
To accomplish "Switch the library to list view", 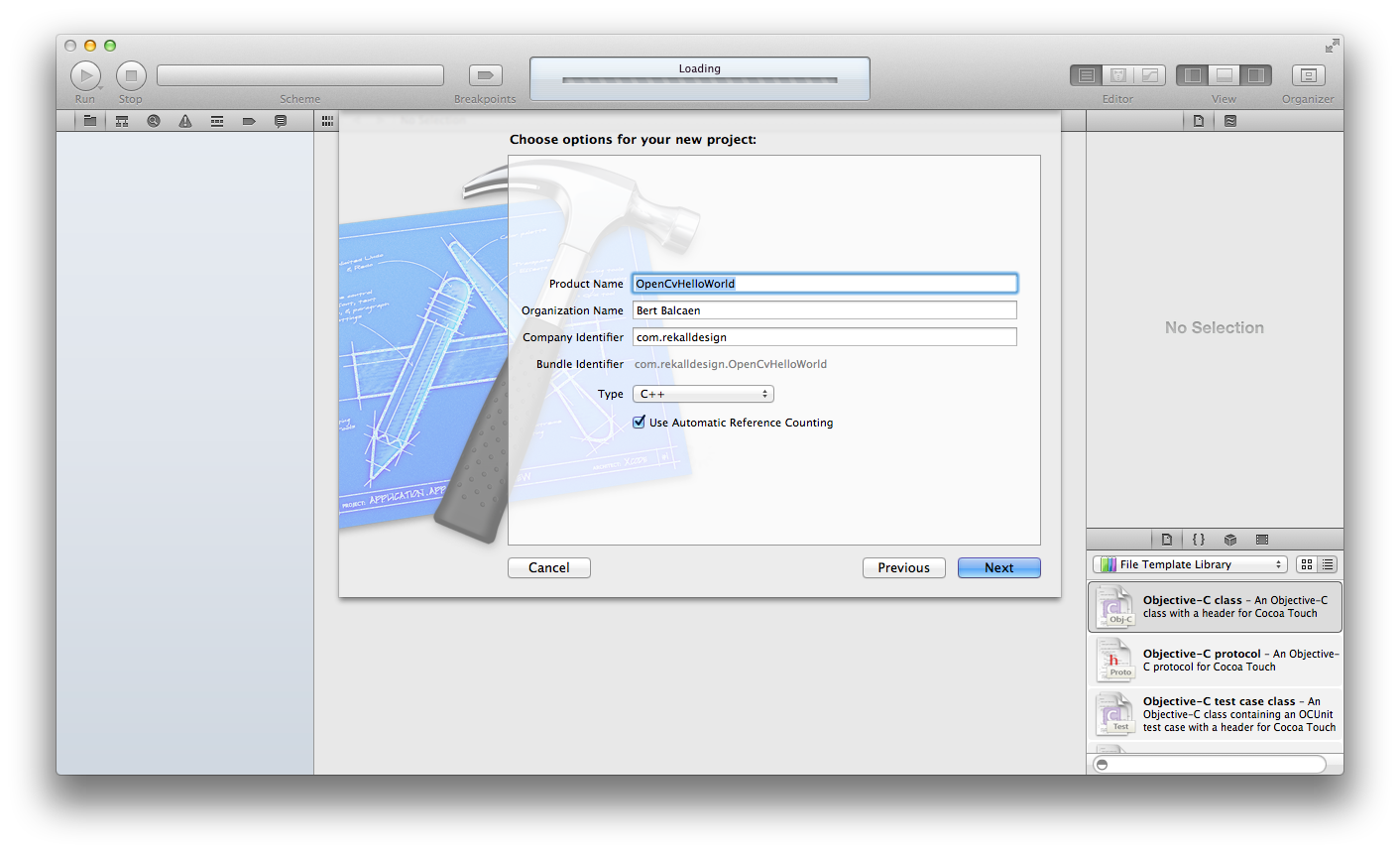I will (x=1328, y=564).
